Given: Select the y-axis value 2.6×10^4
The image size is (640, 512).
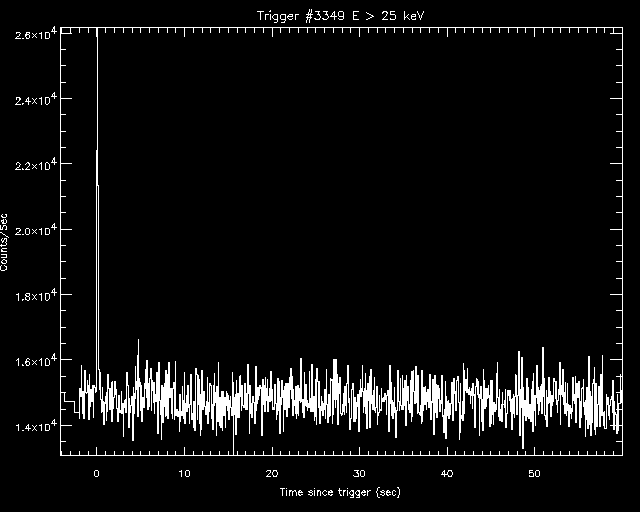Looking at the screenshot, I should click(x=35, y=33).
